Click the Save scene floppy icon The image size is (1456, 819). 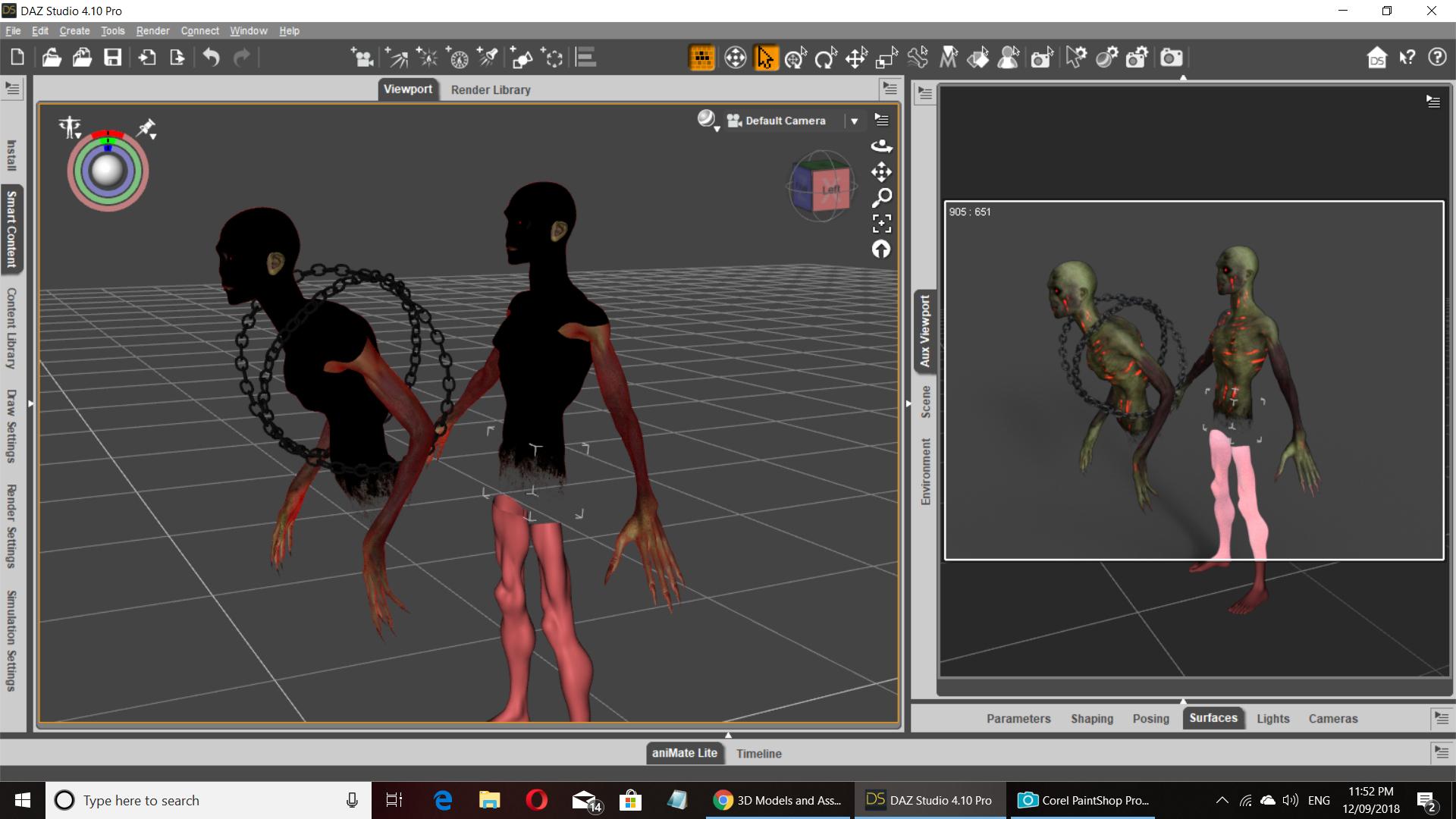(x=113, y=58)
